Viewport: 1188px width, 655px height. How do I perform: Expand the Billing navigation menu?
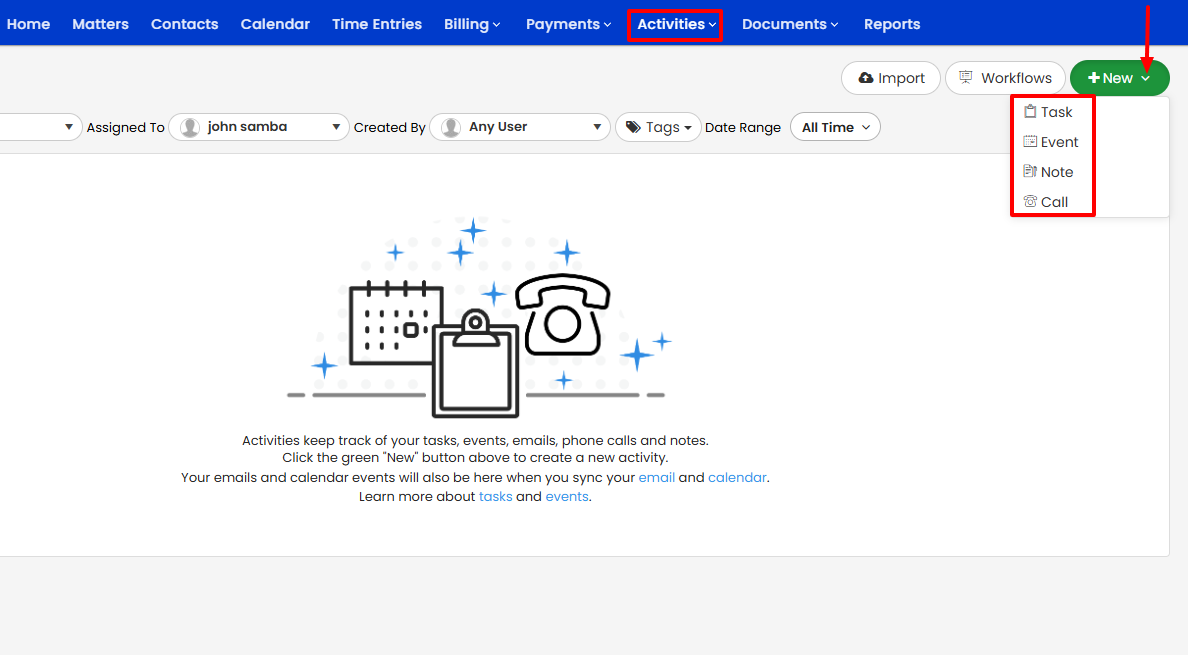coord(472,24)
